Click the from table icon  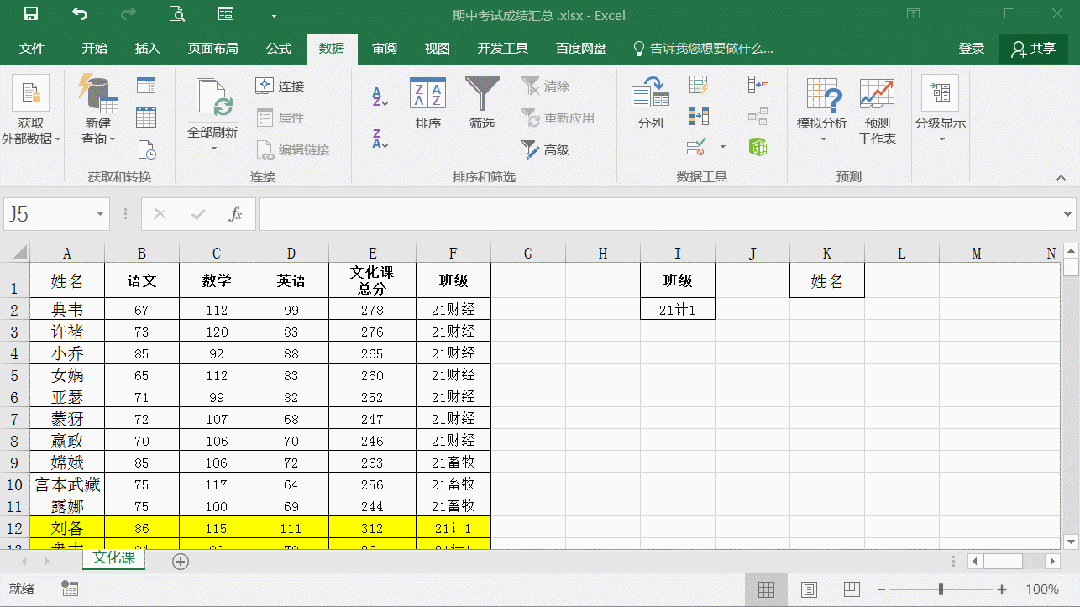click(x=146, y=117)
